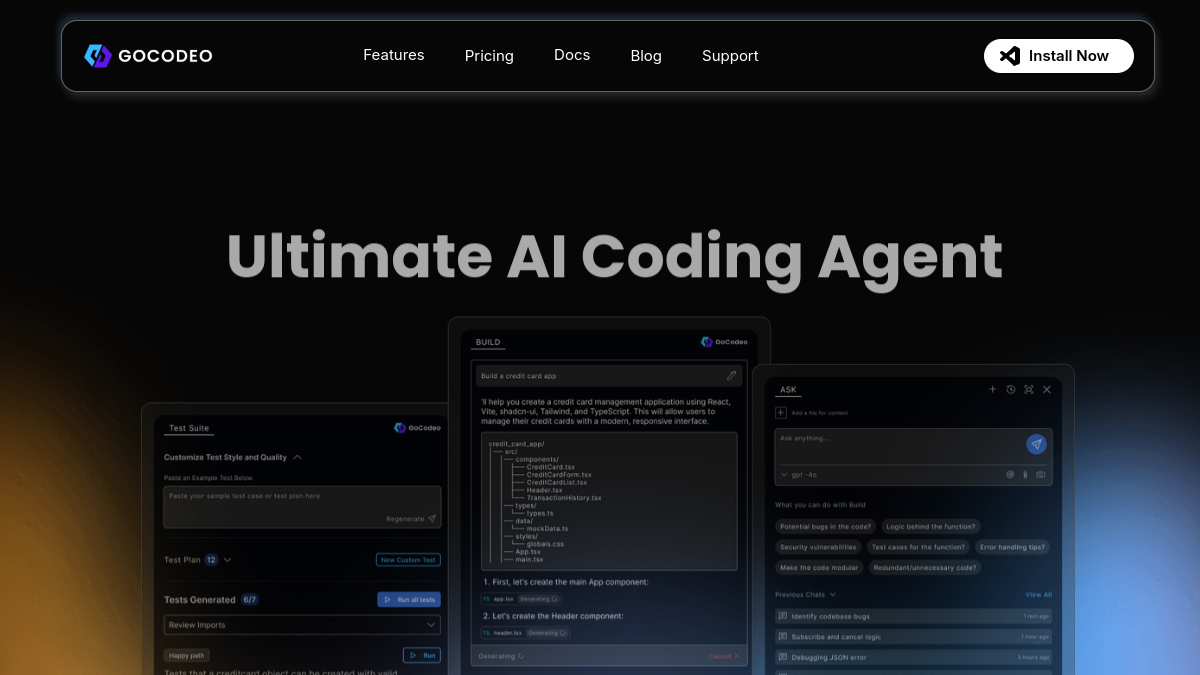The image size is (1200, 675).
Task: Open the Blog link
Action: pos(646,56)
